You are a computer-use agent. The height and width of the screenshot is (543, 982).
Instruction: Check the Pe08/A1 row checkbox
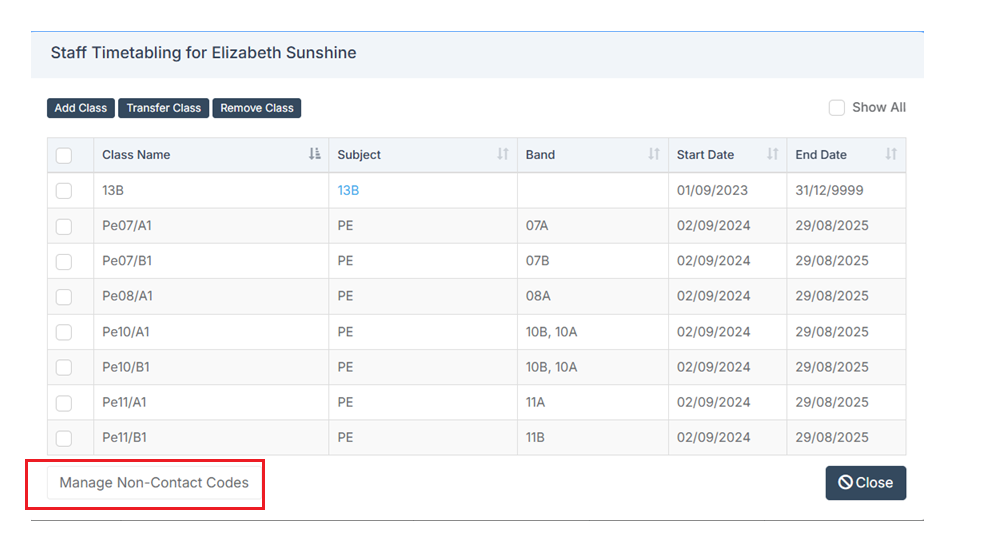point(64,297)
